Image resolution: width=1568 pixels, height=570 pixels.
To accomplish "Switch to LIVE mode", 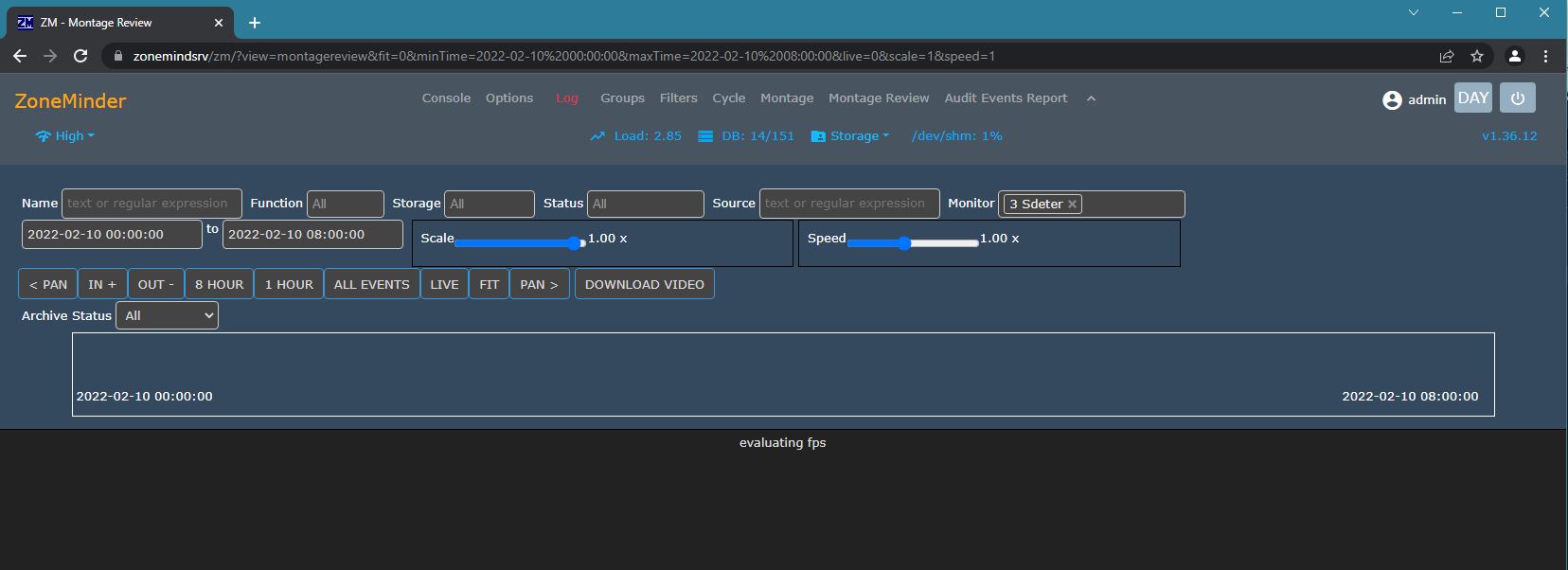I will coord(444,284).
